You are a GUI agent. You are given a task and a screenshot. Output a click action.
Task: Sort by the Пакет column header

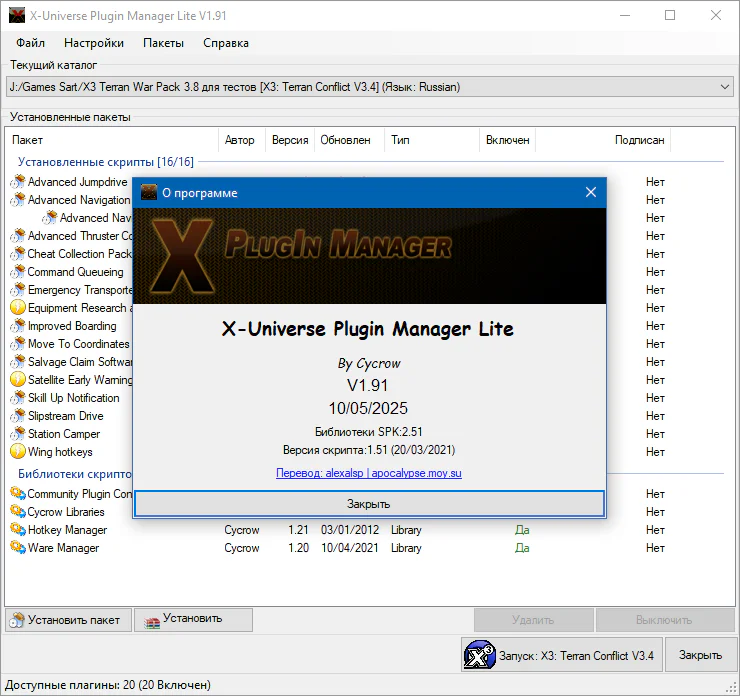pyautogui.click(x=112, y=140)
